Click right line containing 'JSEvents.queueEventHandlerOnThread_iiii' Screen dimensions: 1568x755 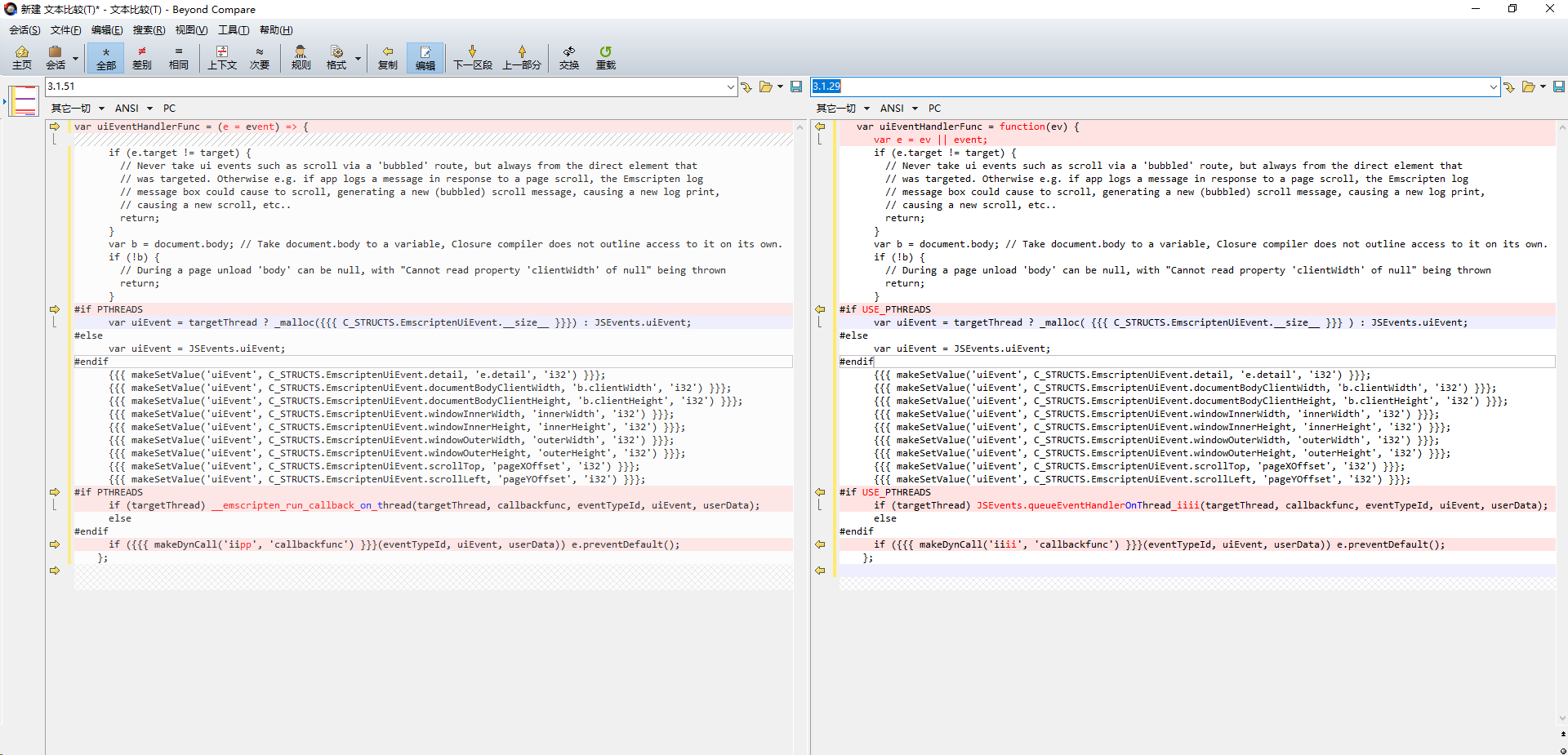point(1197,505)
